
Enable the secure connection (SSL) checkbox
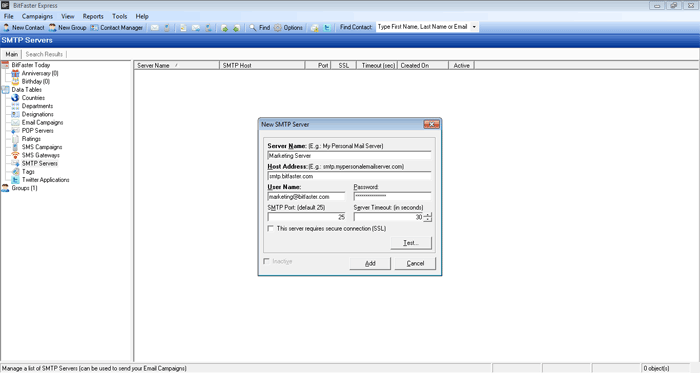click(271, 228)
